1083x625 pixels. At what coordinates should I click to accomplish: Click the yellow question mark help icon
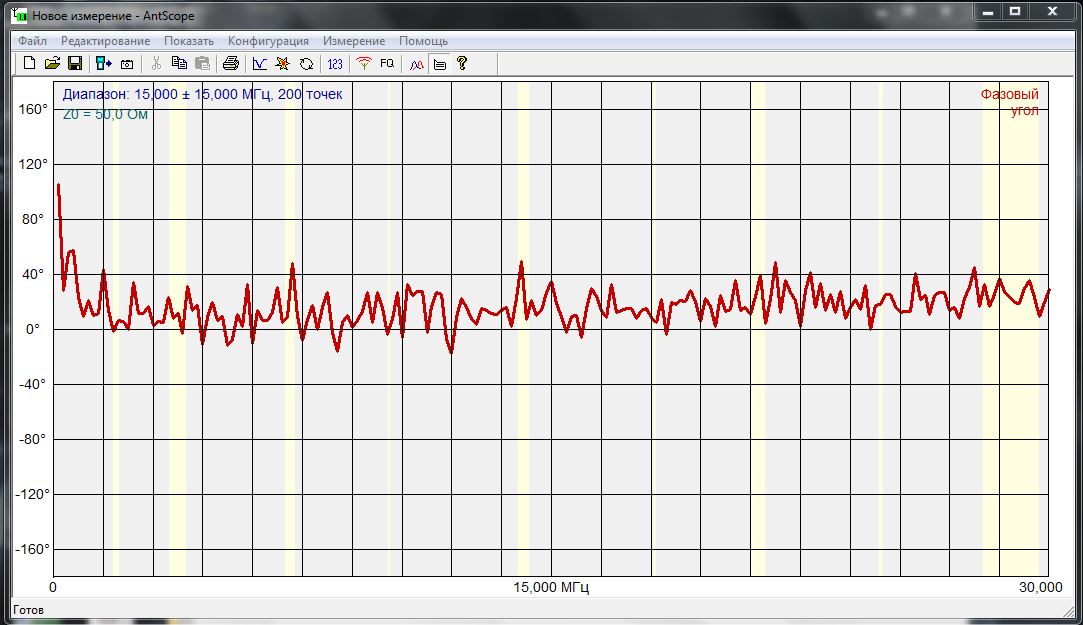[x=462, y=63]
